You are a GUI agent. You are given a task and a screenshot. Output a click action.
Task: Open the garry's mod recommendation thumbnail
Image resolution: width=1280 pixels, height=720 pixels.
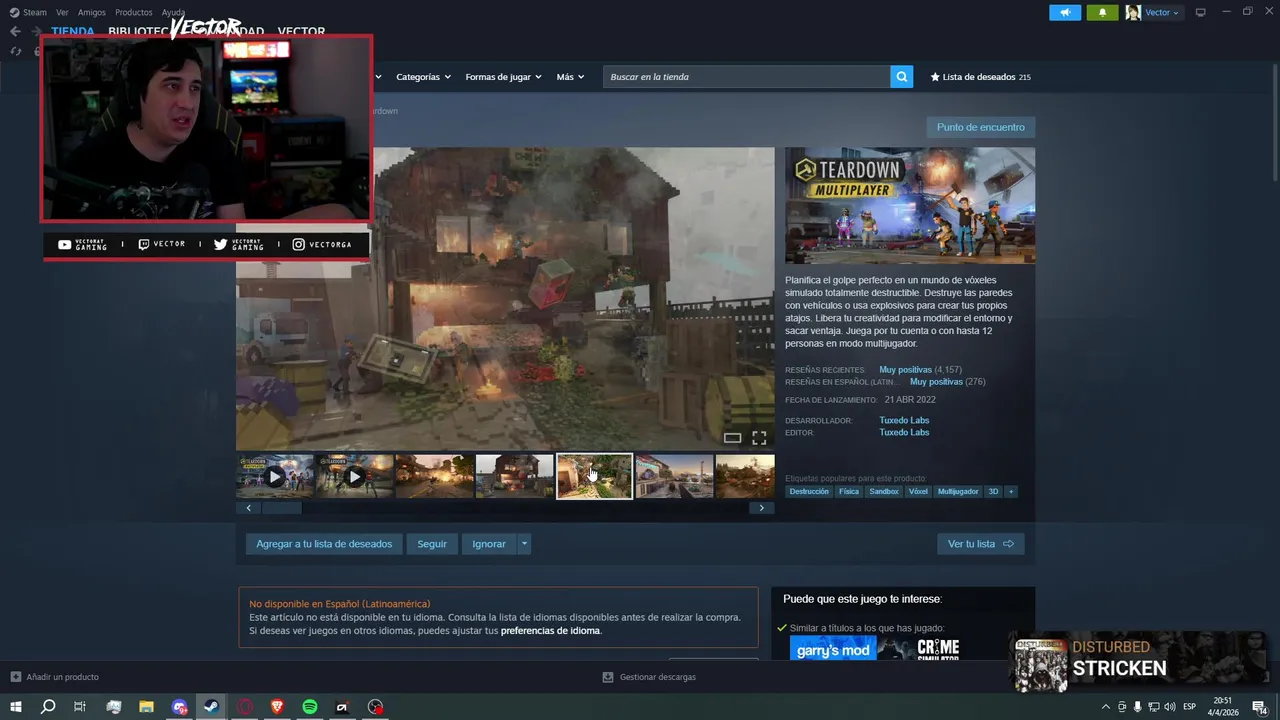pos(833,649)
